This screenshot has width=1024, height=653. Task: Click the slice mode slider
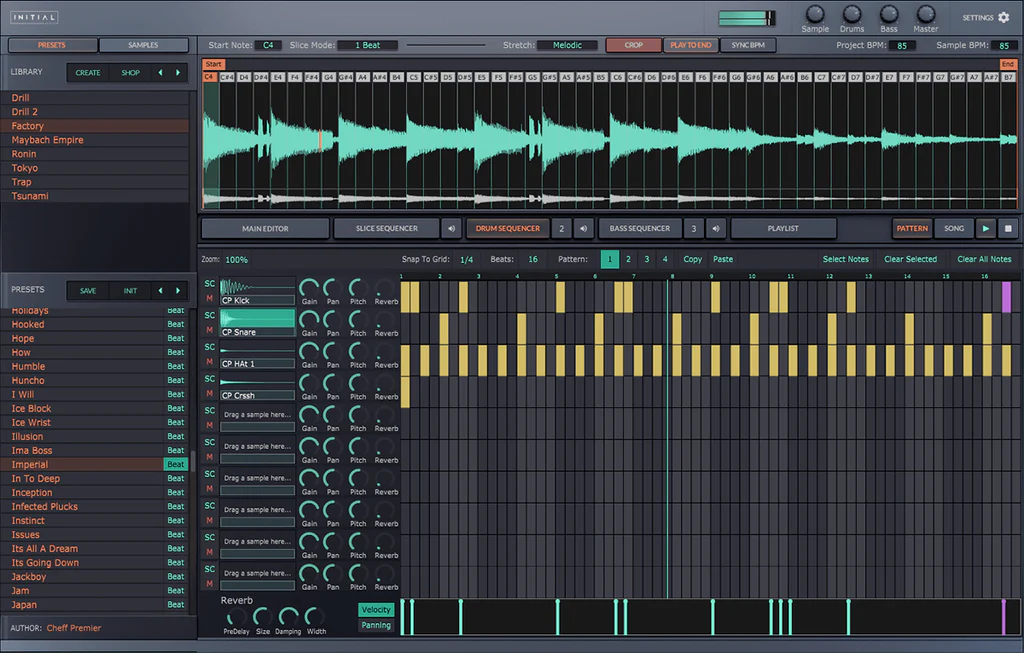[446, 45]
